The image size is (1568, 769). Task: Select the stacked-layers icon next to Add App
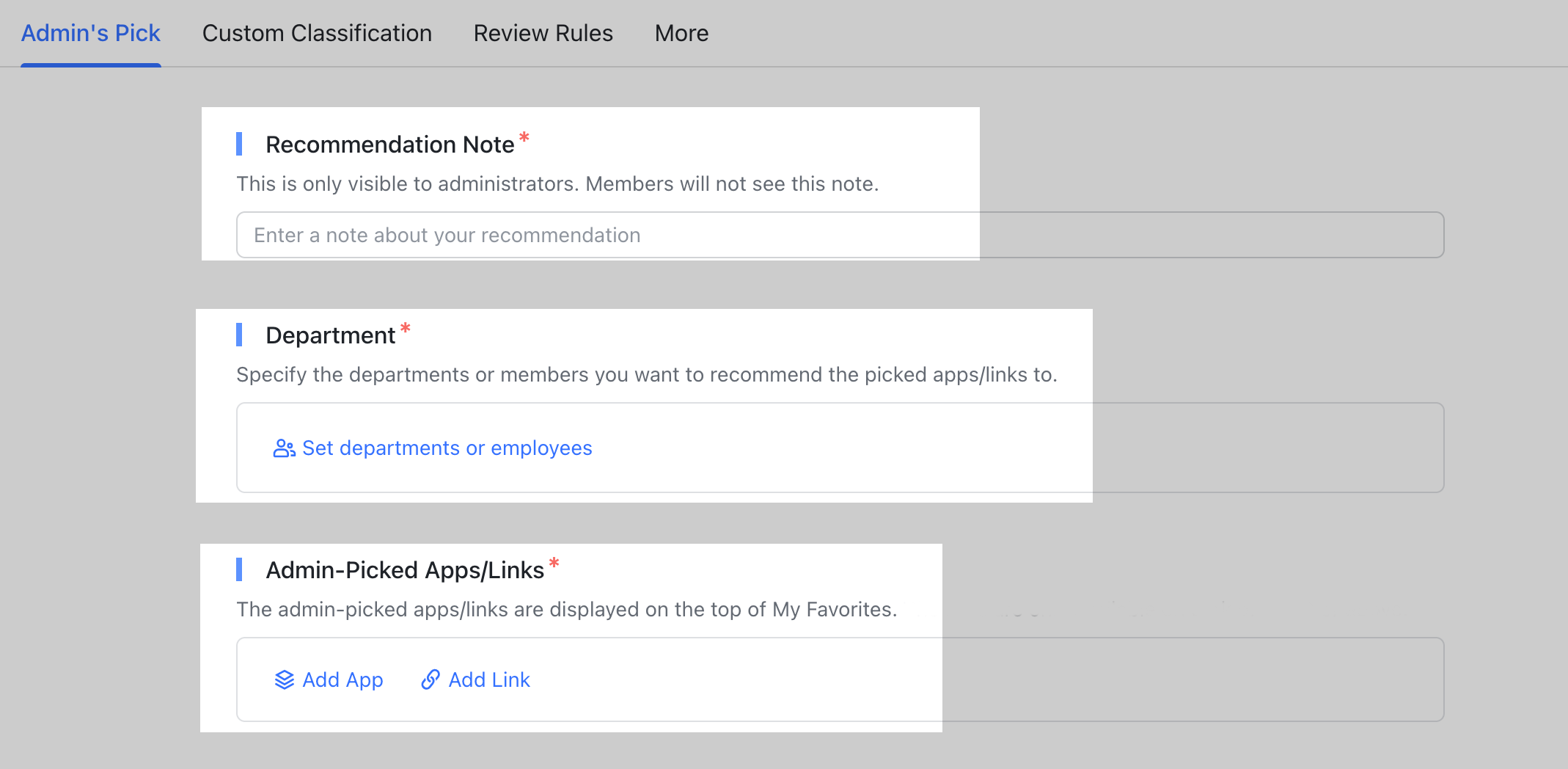coord(284,679)
